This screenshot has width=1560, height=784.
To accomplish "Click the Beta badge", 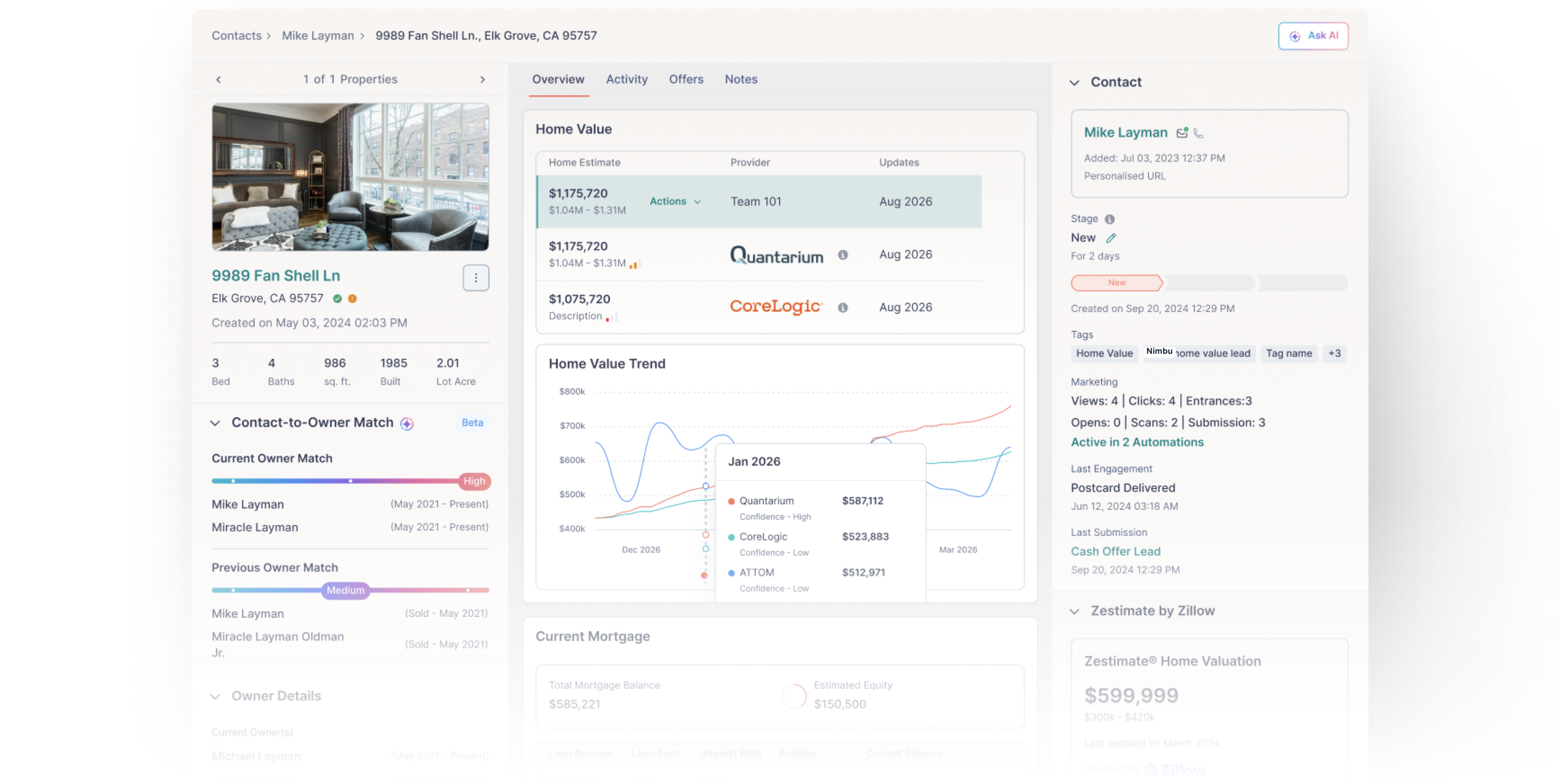I will point(472,423).
